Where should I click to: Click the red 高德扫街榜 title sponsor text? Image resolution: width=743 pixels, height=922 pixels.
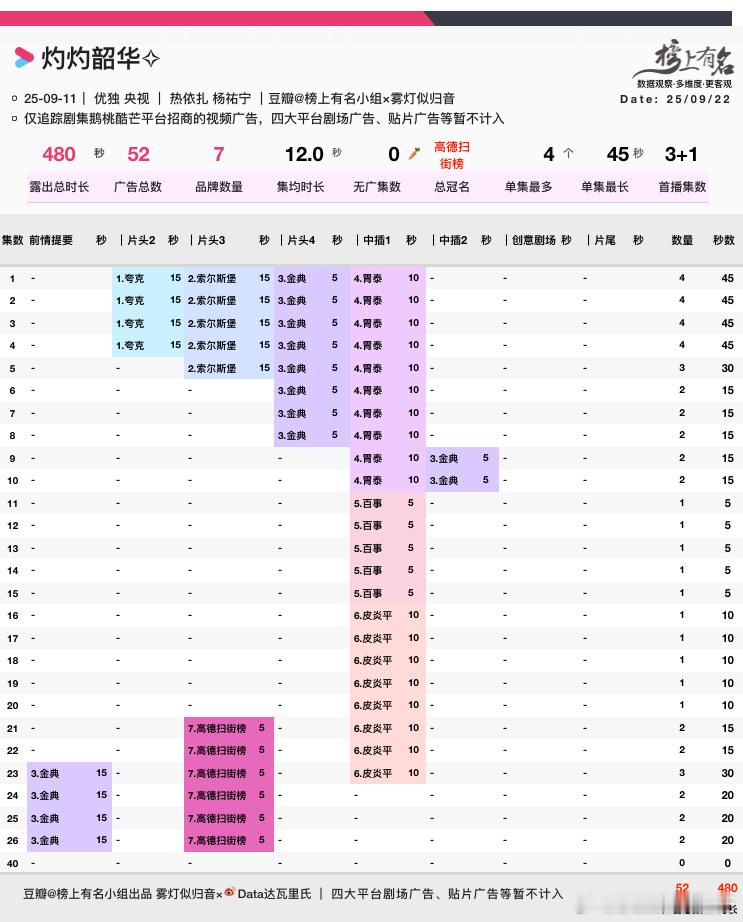pos(451,155)
